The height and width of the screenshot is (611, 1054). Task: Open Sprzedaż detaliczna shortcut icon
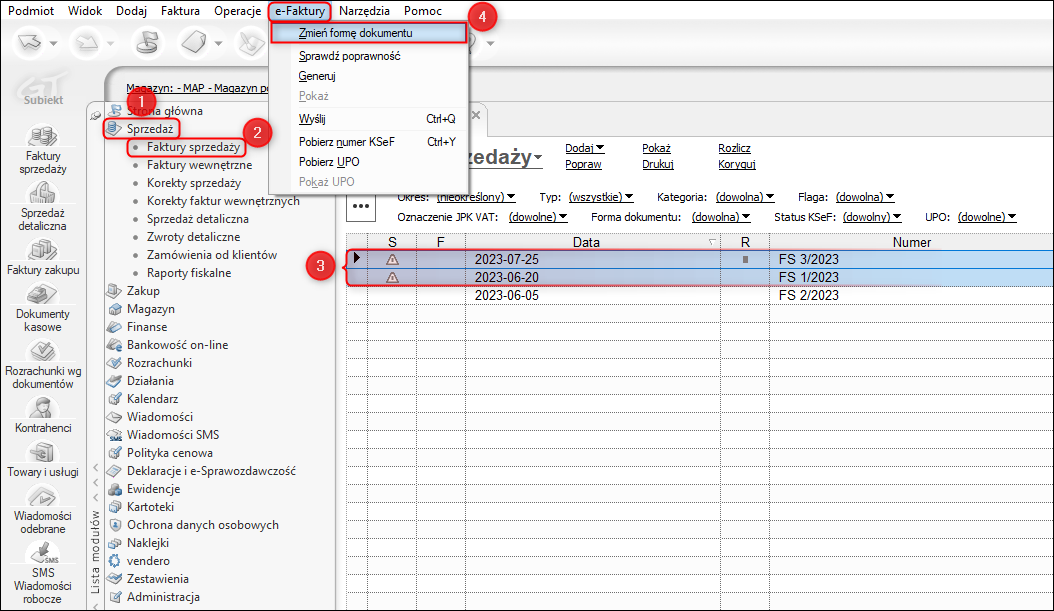41,194
